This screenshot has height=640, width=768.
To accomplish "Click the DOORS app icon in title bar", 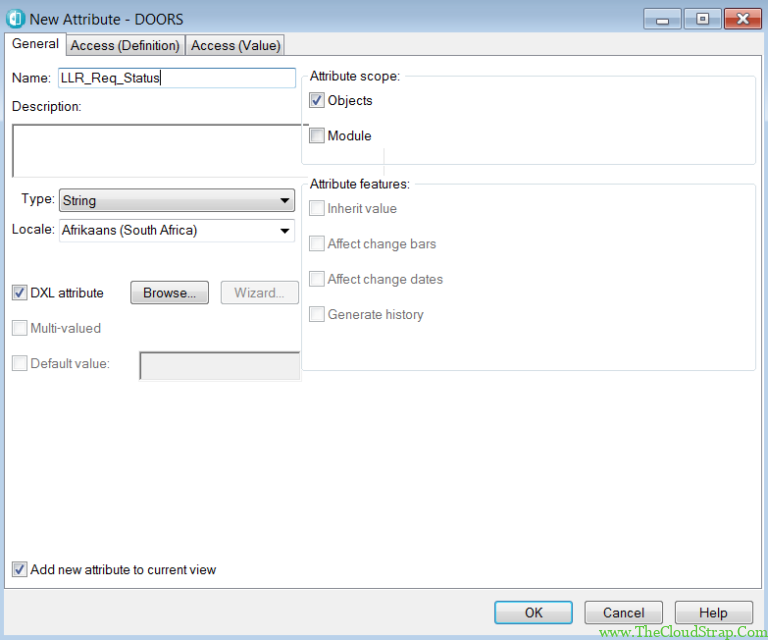I will pos(15,19).
